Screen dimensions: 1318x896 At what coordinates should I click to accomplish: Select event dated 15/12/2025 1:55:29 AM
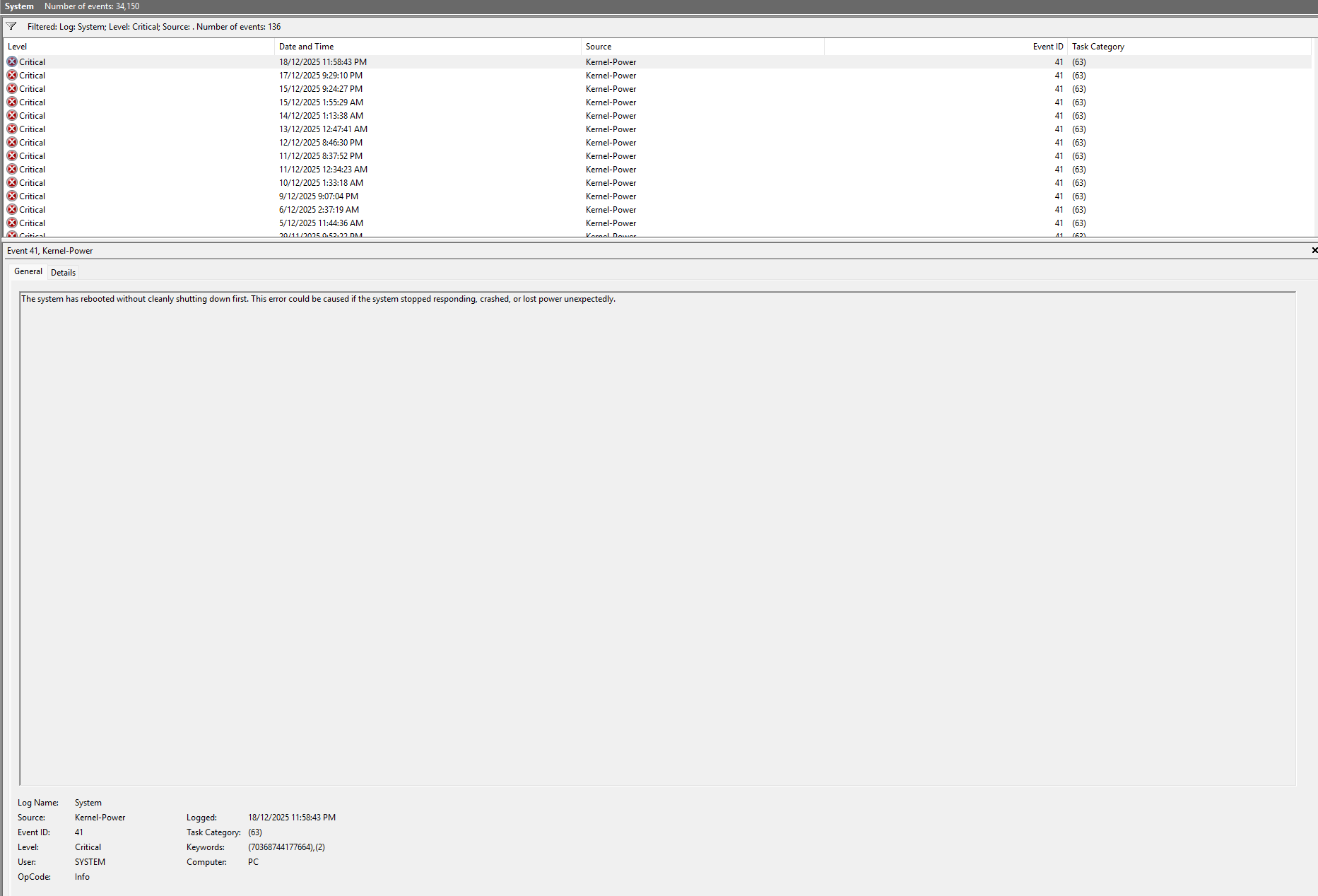658,102
